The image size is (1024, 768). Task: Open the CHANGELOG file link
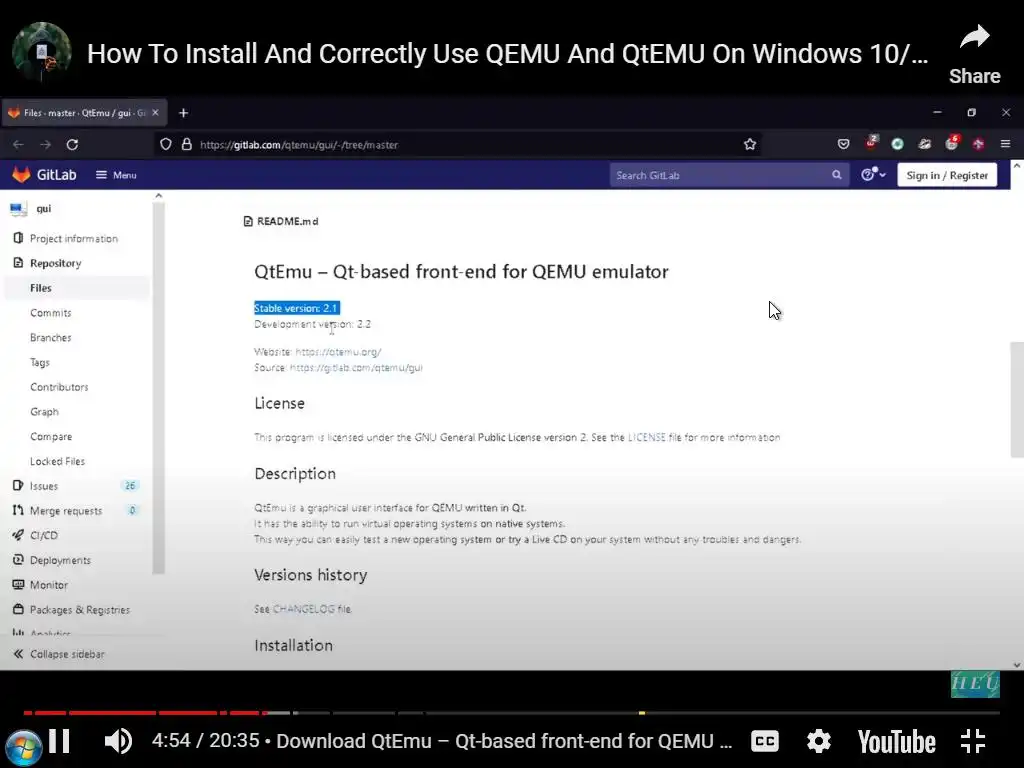tap(304, 609)
